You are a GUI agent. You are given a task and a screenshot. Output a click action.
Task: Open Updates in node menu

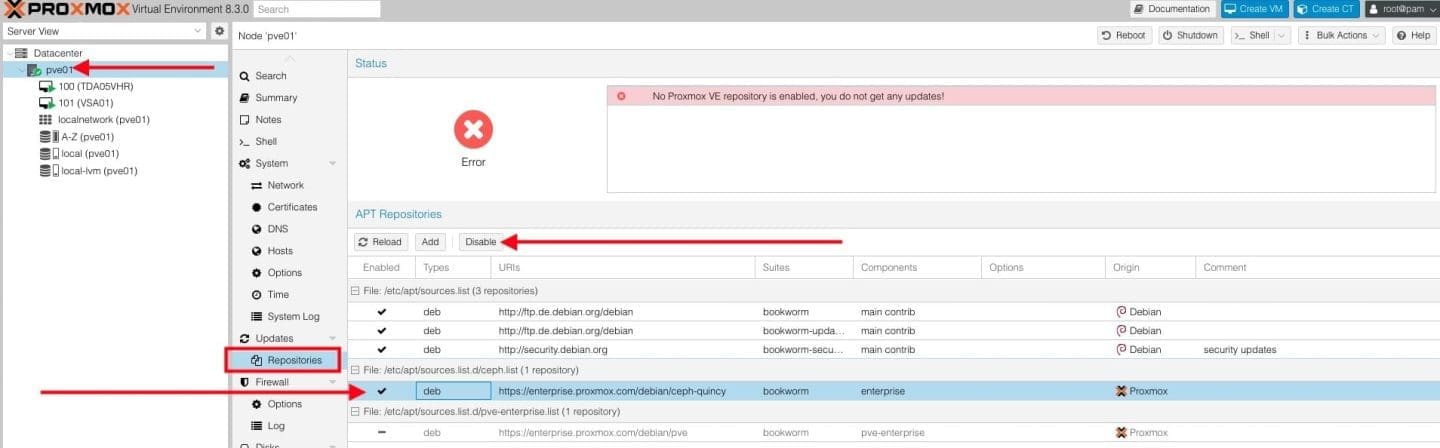(274, 339)
